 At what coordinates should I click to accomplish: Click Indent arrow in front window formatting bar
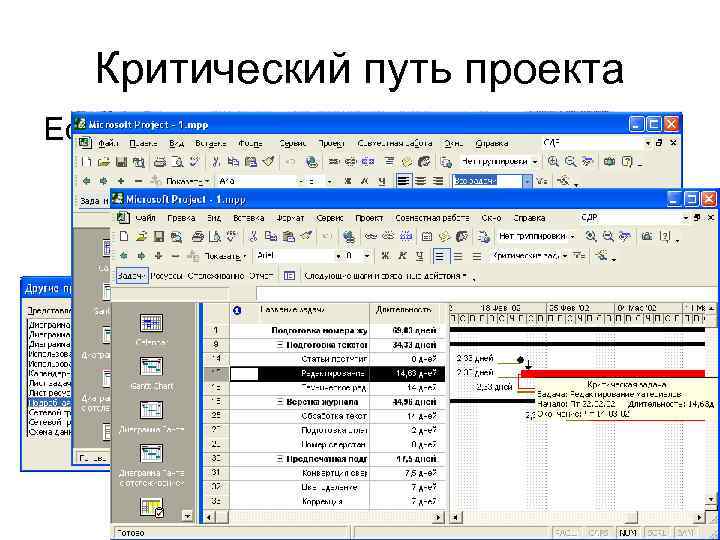[141, 256]
